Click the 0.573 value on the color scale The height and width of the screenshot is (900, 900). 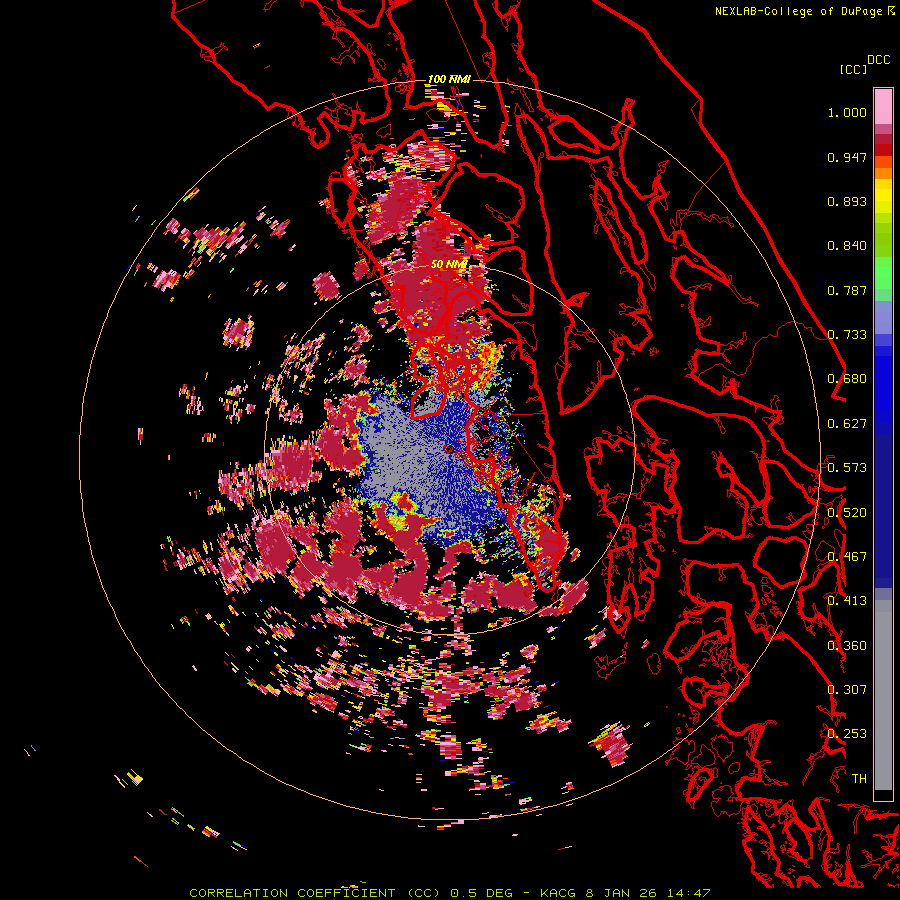coord(847,468)
